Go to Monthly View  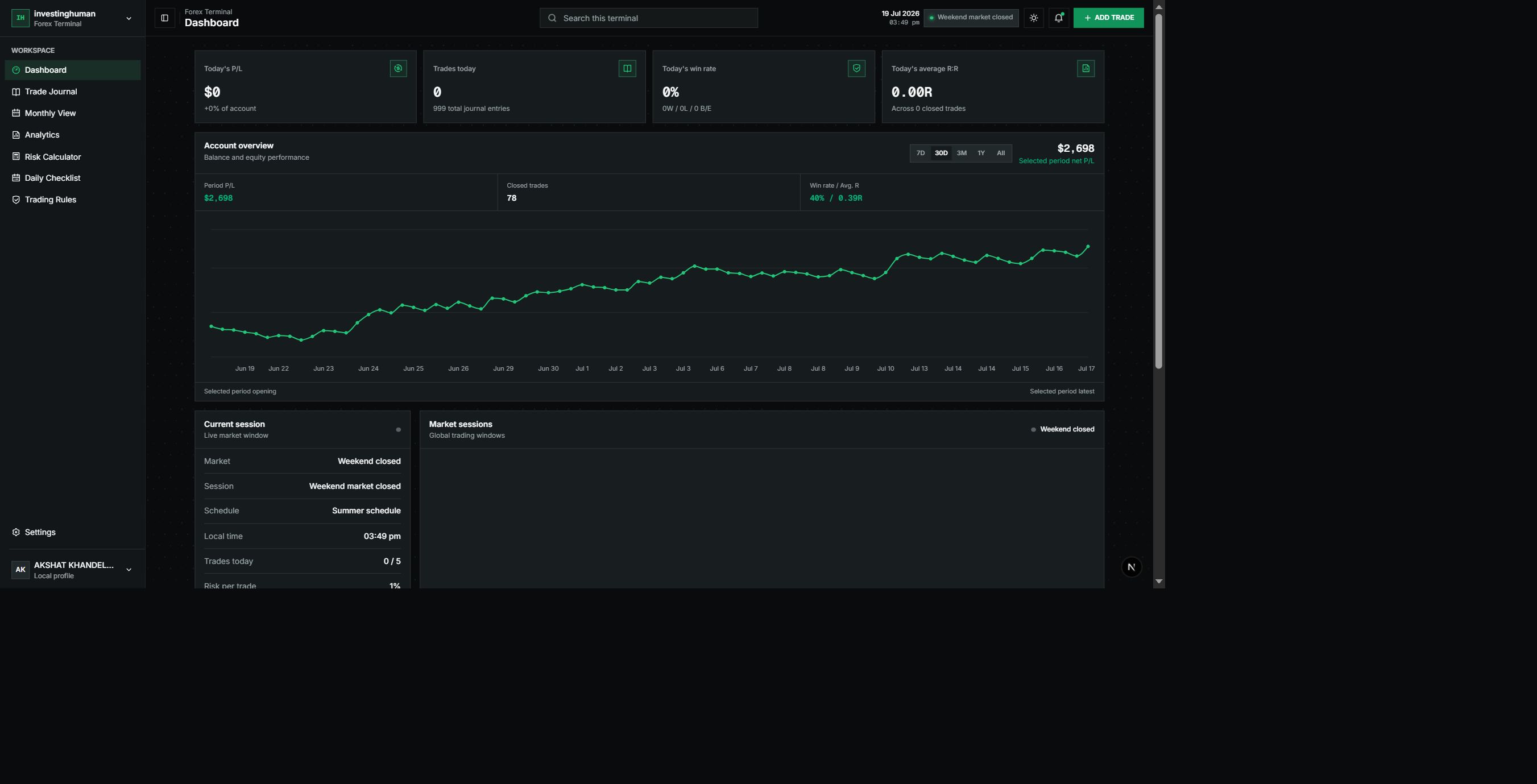[x=73, y=113]
